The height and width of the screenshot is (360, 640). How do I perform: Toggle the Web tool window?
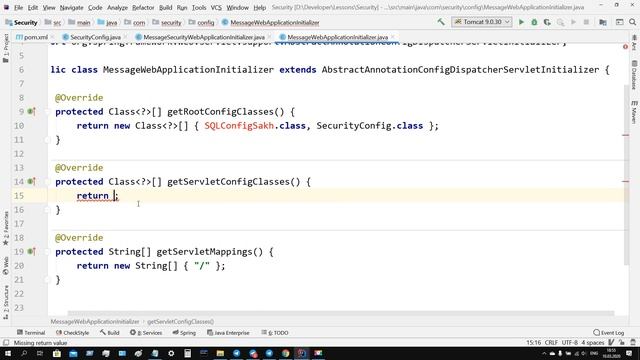(6, 266)
